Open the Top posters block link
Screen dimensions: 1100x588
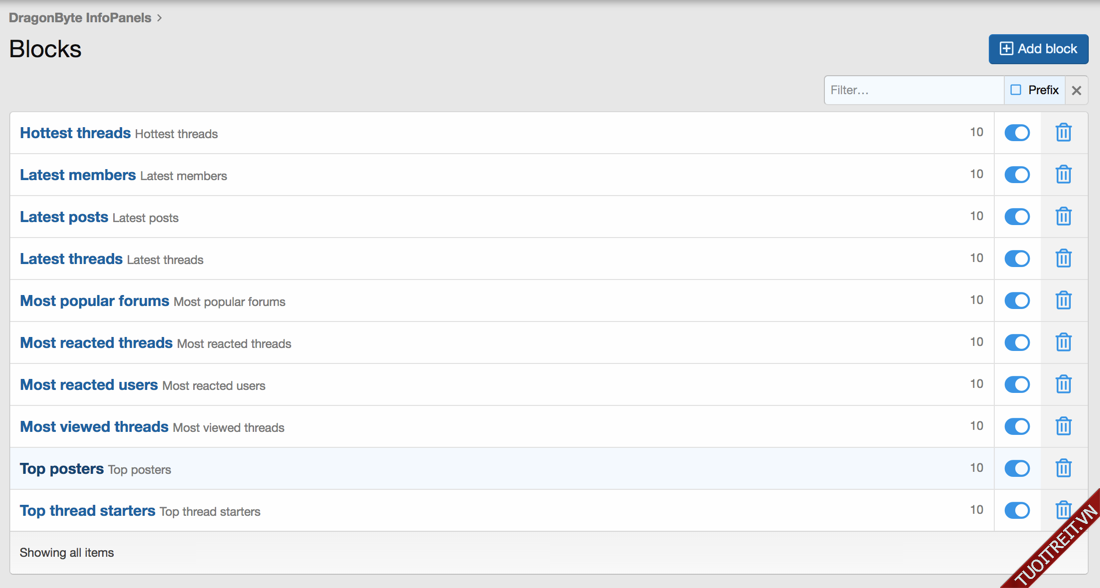click(x=62, y=469)
